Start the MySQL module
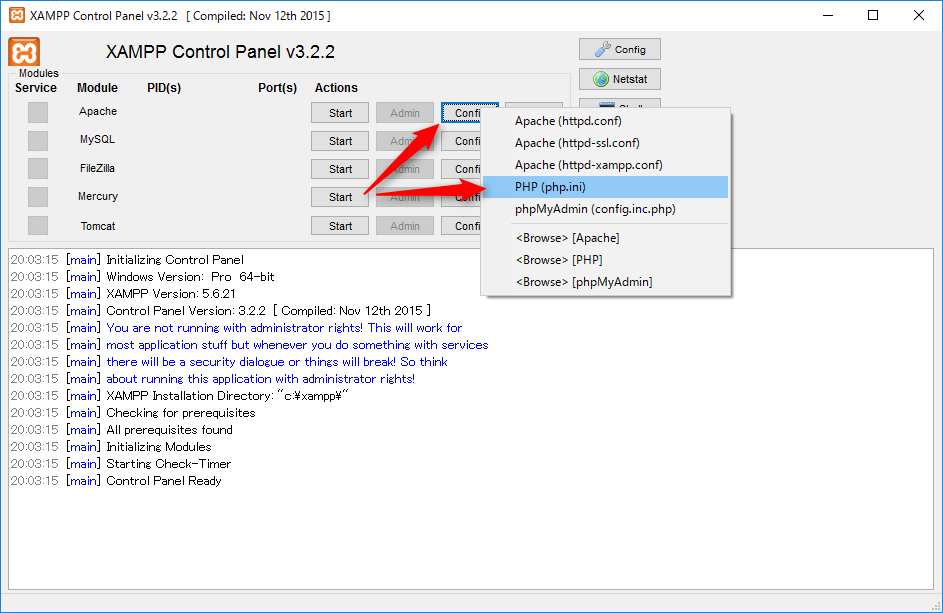943x613 pixels. [340, 141]
